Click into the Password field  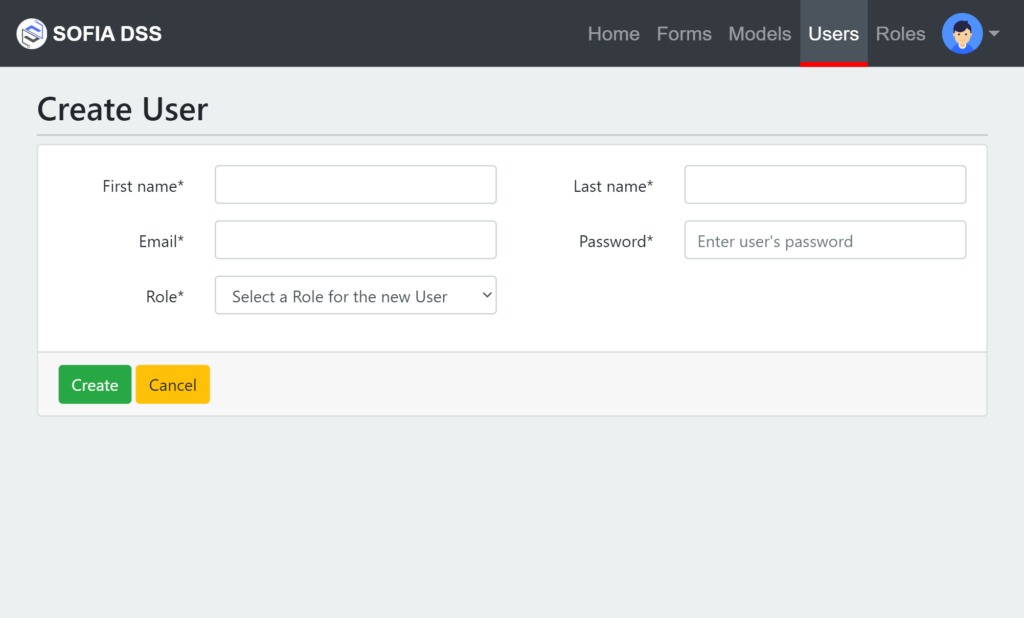(825, 240)
